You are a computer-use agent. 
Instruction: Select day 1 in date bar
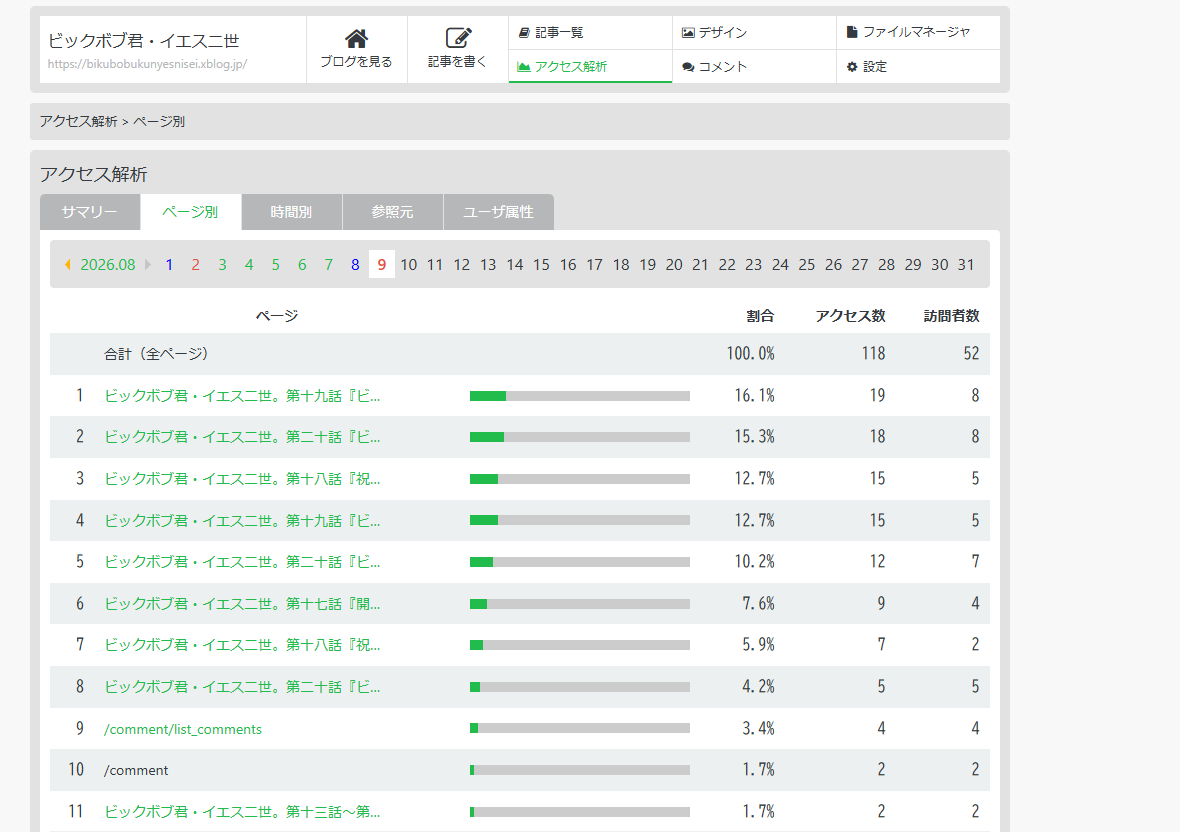(169, 265)
